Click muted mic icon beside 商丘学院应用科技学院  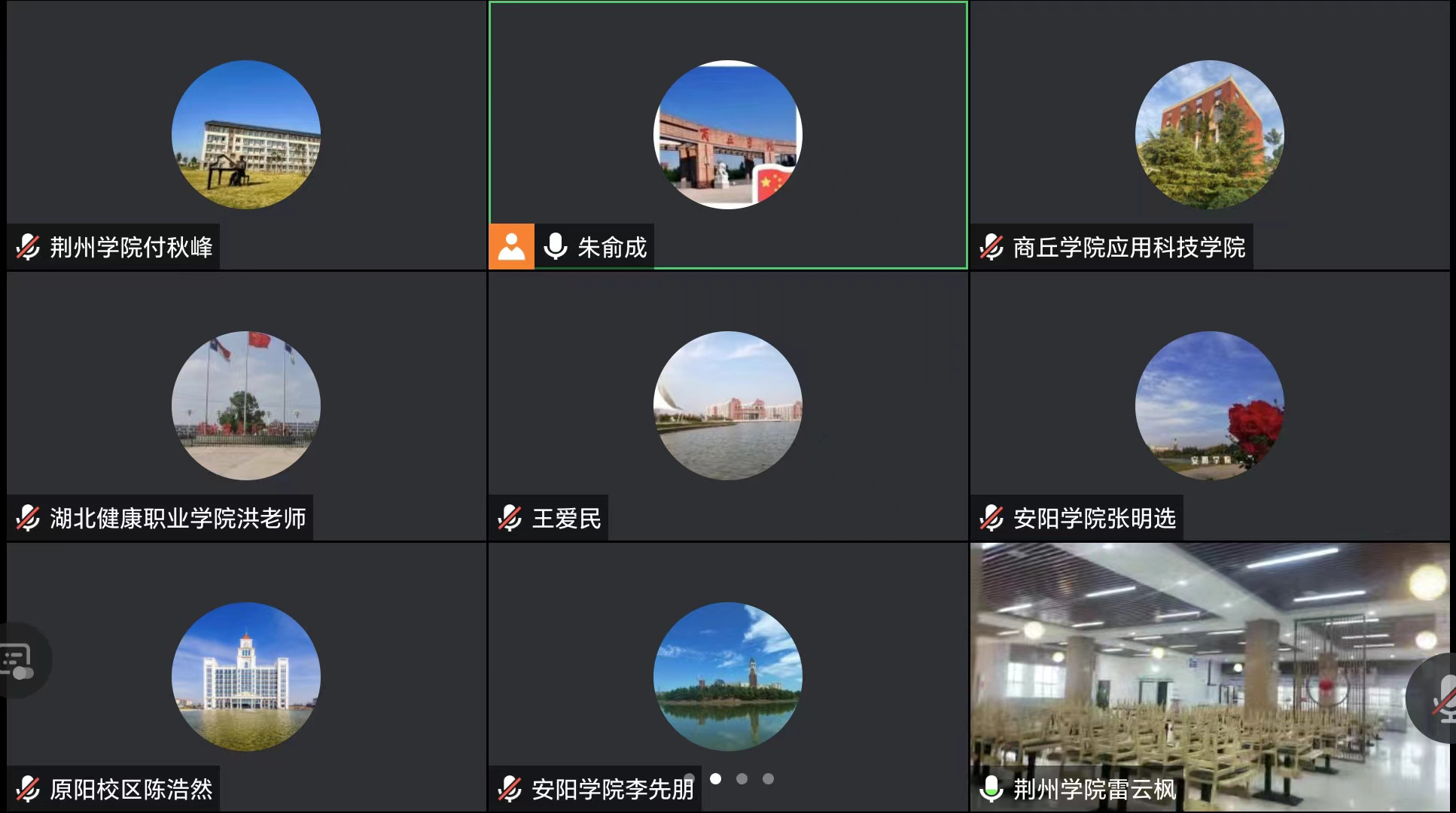(x=991, y=247)
